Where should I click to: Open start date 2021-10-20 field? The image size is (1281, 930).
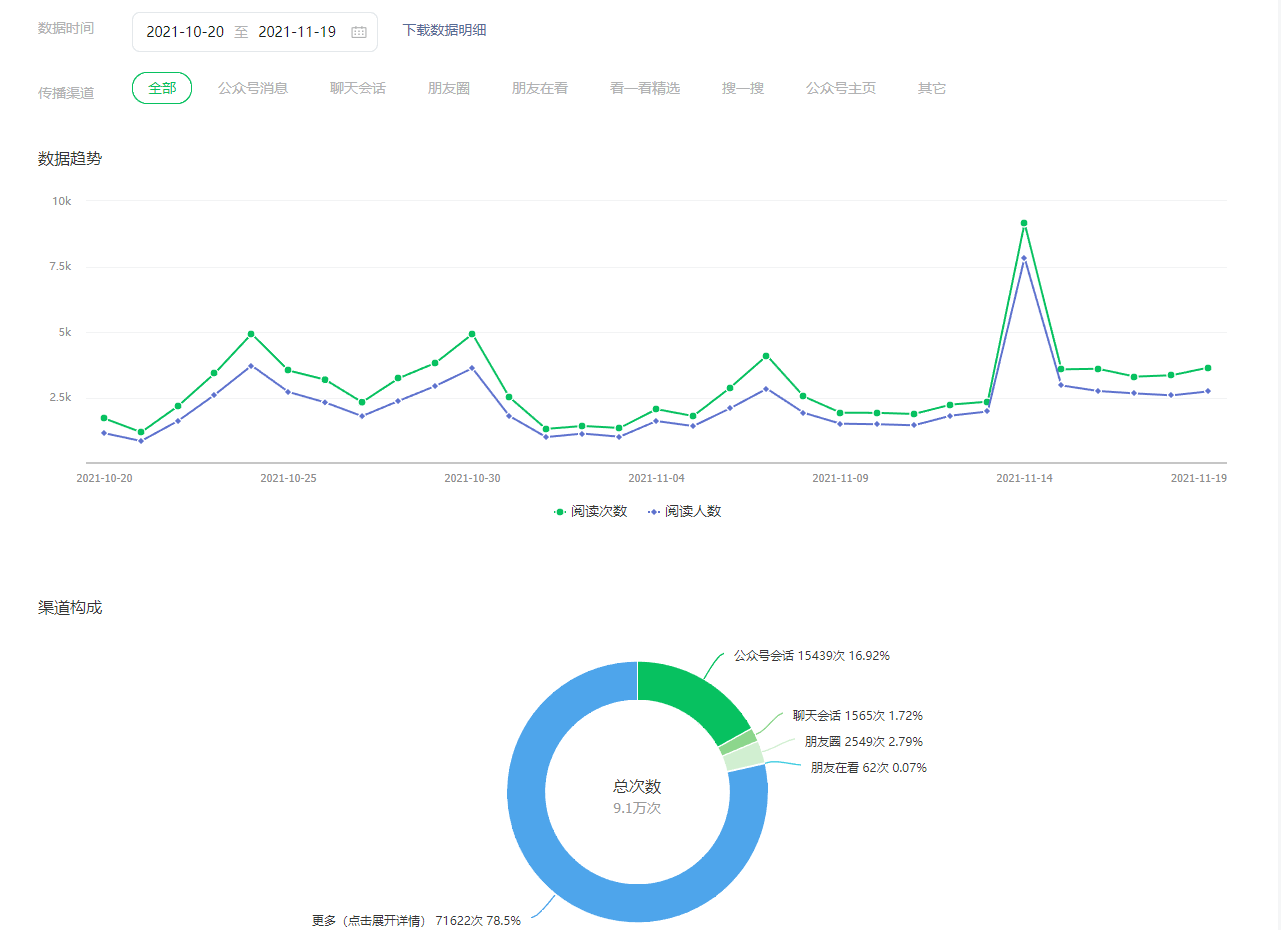tap(185, 32)
